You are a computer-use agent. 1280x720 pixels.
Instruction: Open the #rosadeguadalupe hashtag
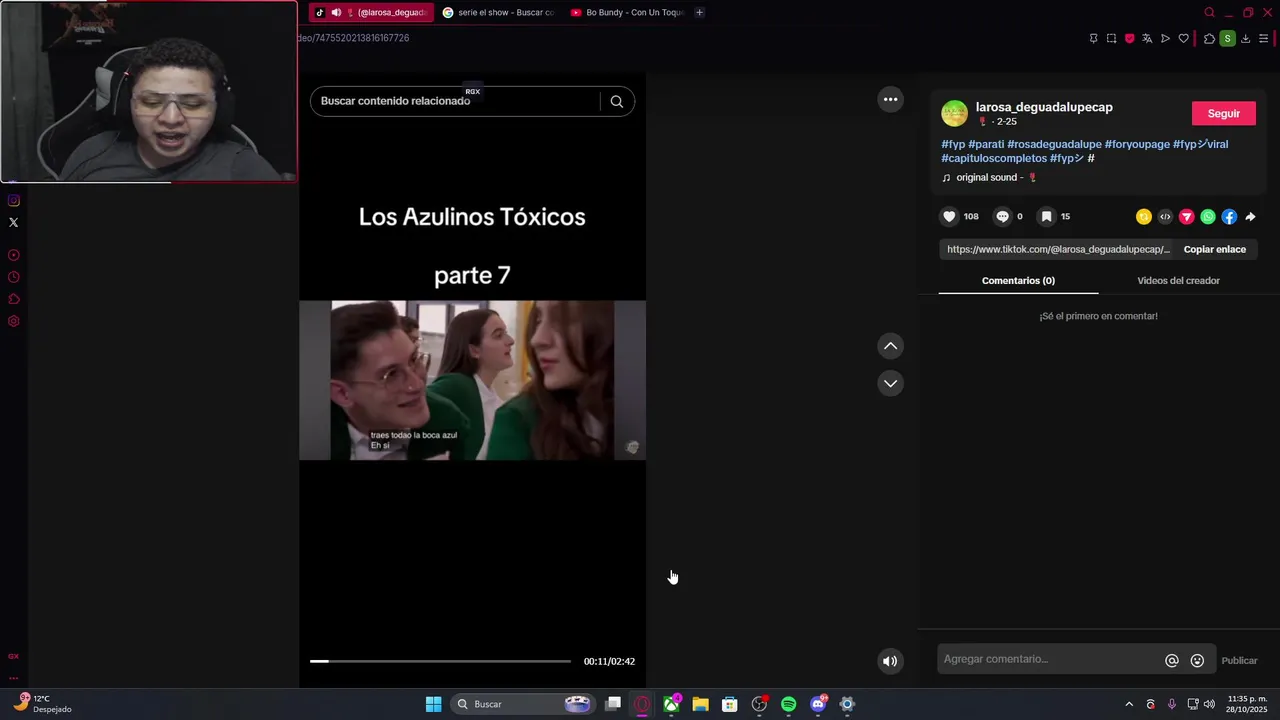pyautogui.click(x=1054, y=144)
